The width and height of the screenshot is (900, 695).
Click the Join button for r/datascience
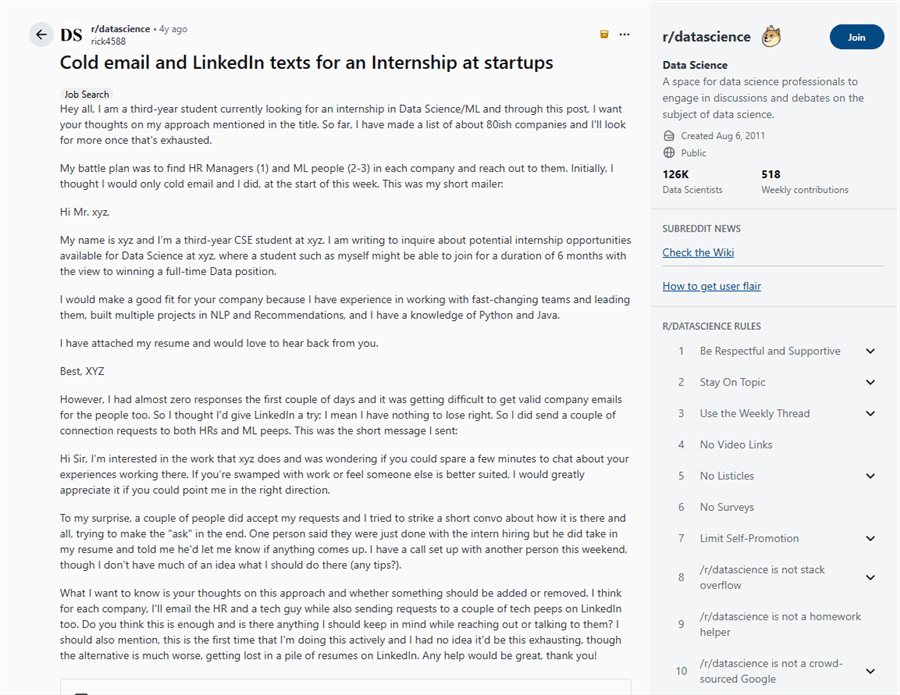click(x=856, y=36)
